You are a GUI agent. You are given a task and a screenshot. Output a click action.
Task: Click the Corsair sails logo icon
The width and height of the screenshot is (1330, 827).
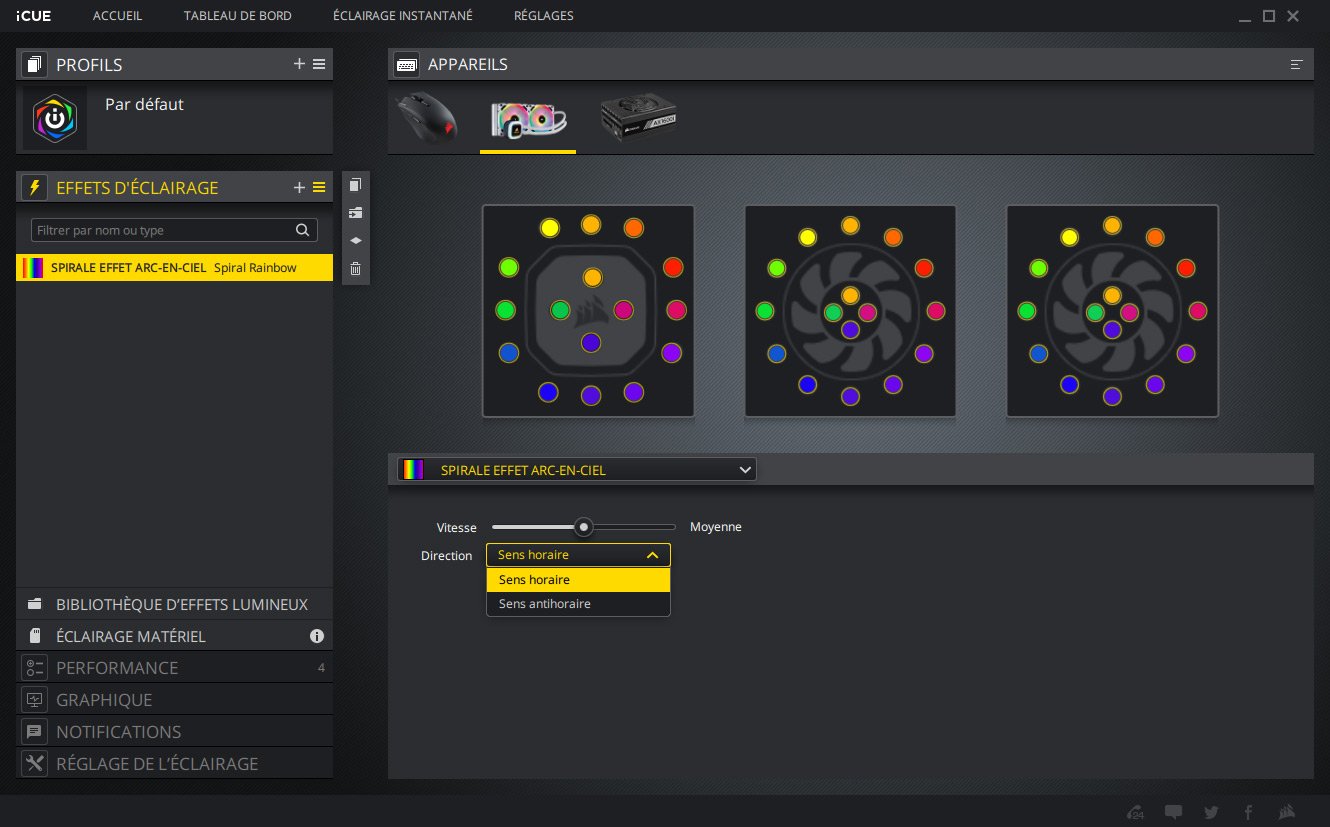[x=1288, y=811]
